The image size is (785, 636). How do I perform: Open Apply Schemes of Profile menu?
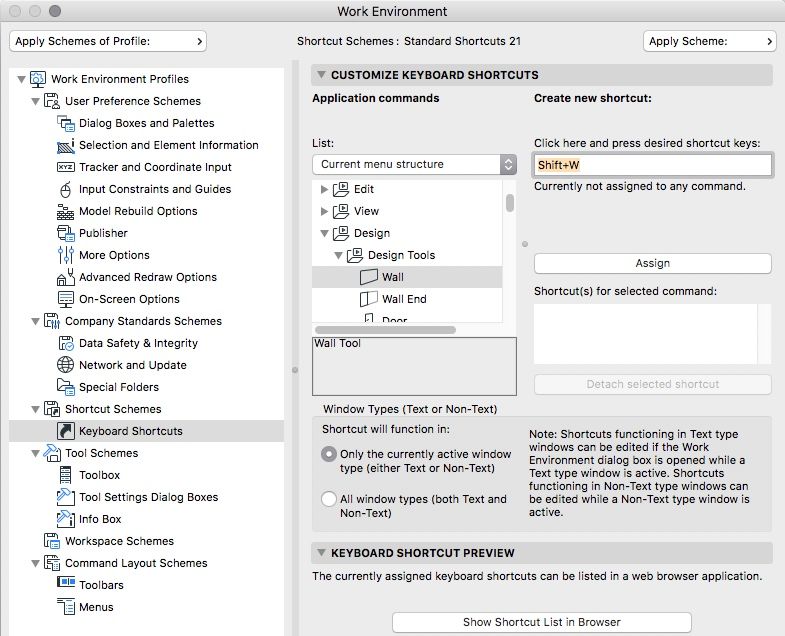[x=108, y=41]
